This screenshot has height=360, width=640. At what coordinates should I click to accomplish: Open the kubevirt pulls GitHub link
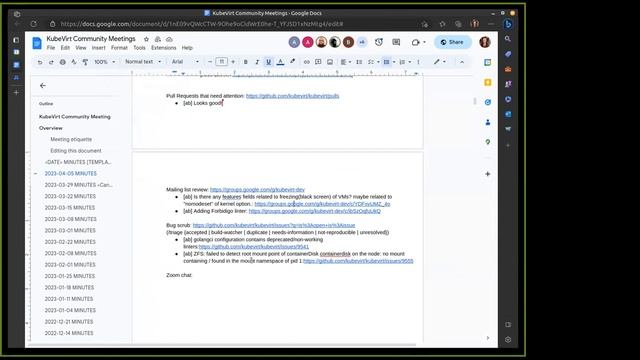click(x=293, y=96)
